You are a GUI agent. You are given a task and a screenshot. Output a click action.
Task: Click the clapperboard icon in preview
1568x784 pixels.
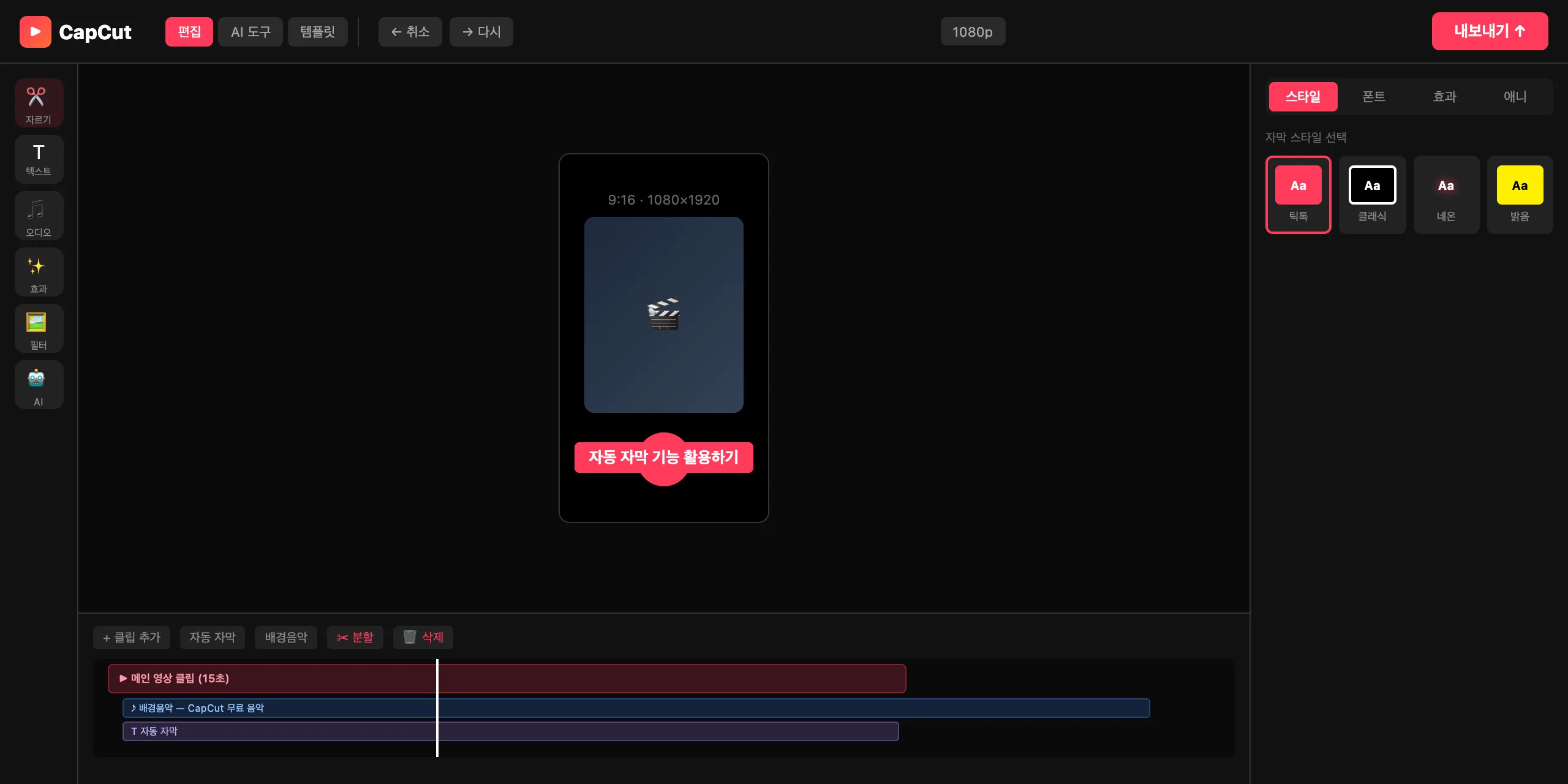(664, 314)
